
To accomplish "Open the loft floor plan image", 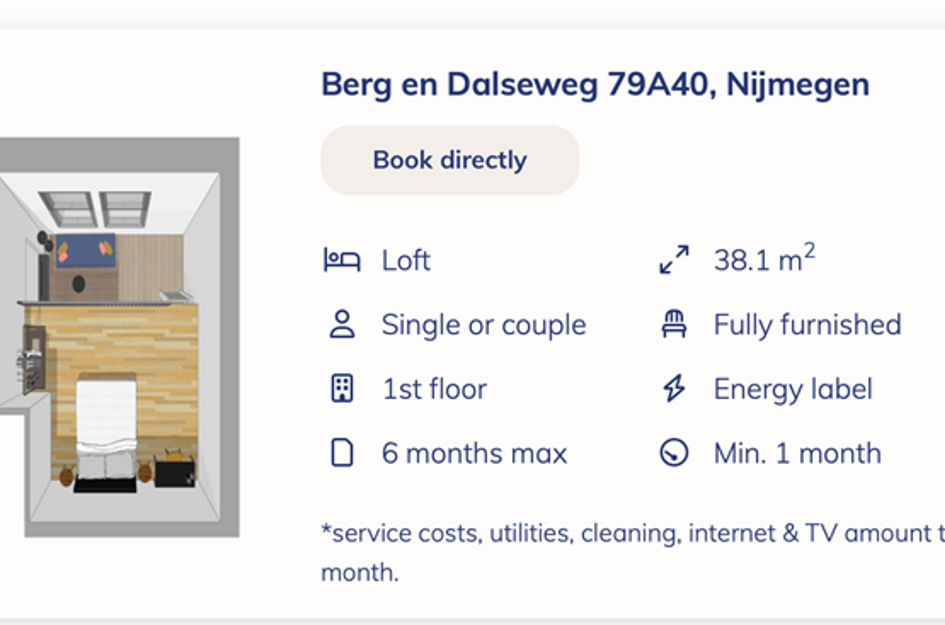I will pyautogui.click(x=120, y=337).
